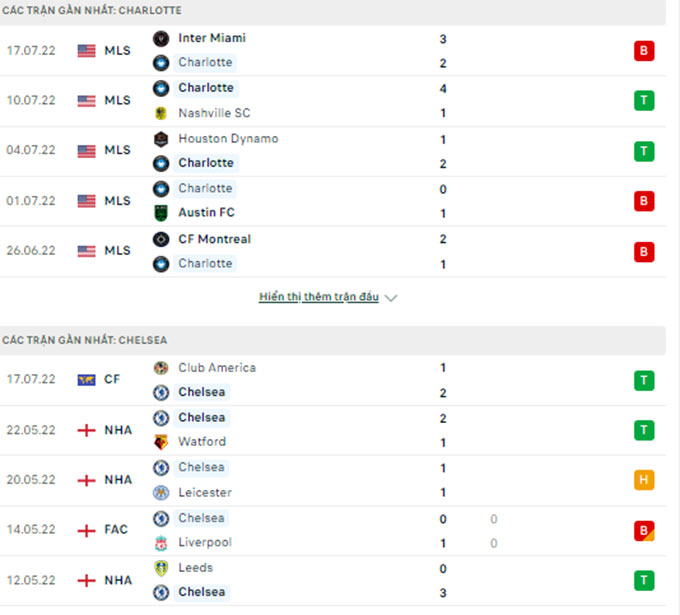Open the green T badge for Charlotte vs Nashville
The image size is (680, 615).
tap(644, 101)
